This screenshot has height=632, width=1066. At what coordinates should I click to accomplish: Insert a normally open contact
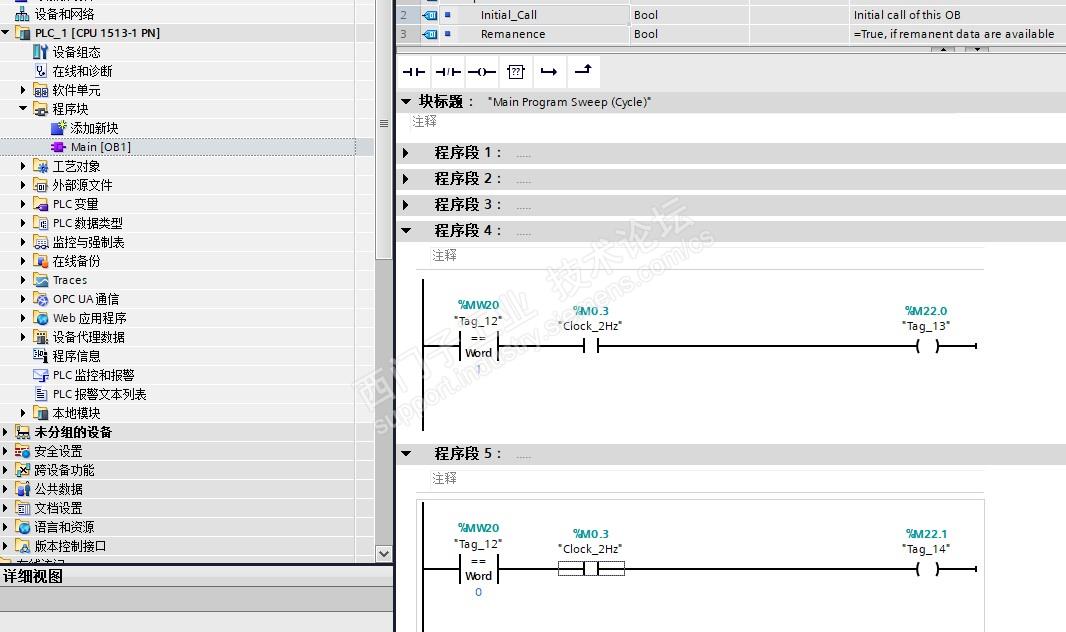pos(413,71)
